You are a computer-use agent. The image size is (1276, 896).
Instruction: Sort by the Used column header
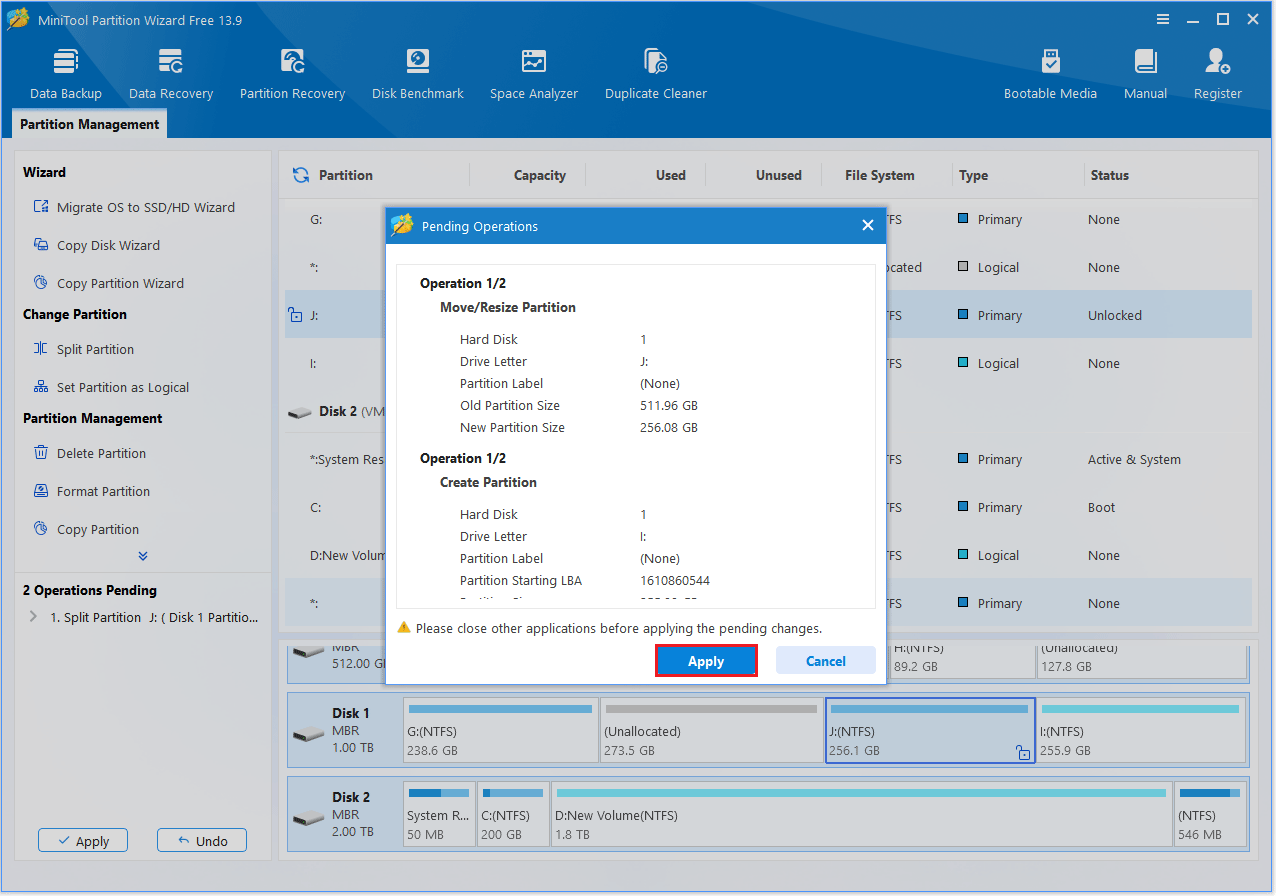(x=671, y=175)
